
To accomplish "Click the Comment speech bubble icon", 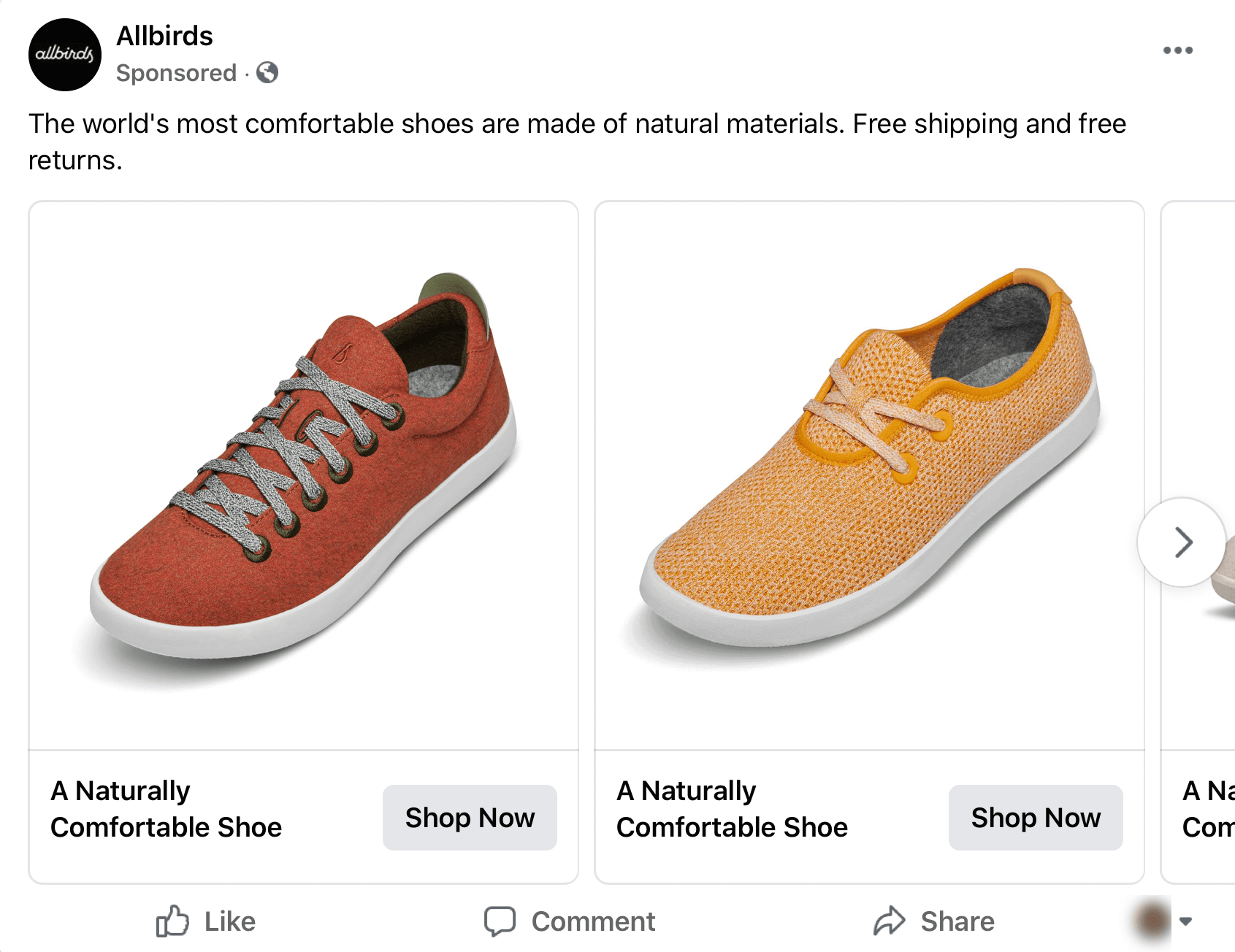I will (x=500, y=921).
